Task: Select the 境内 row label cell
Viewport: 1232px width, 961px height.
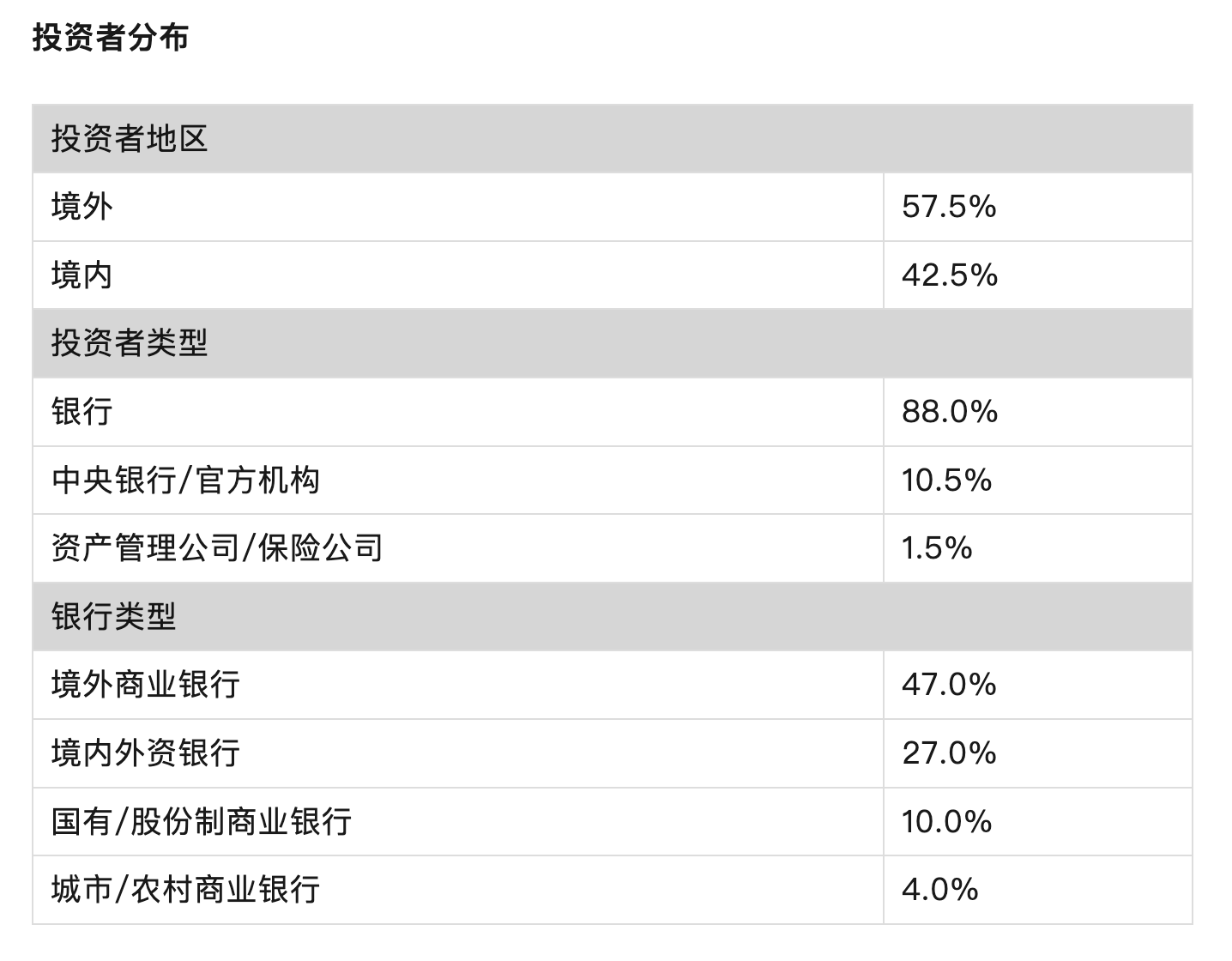Action: [x=82, y=275]
